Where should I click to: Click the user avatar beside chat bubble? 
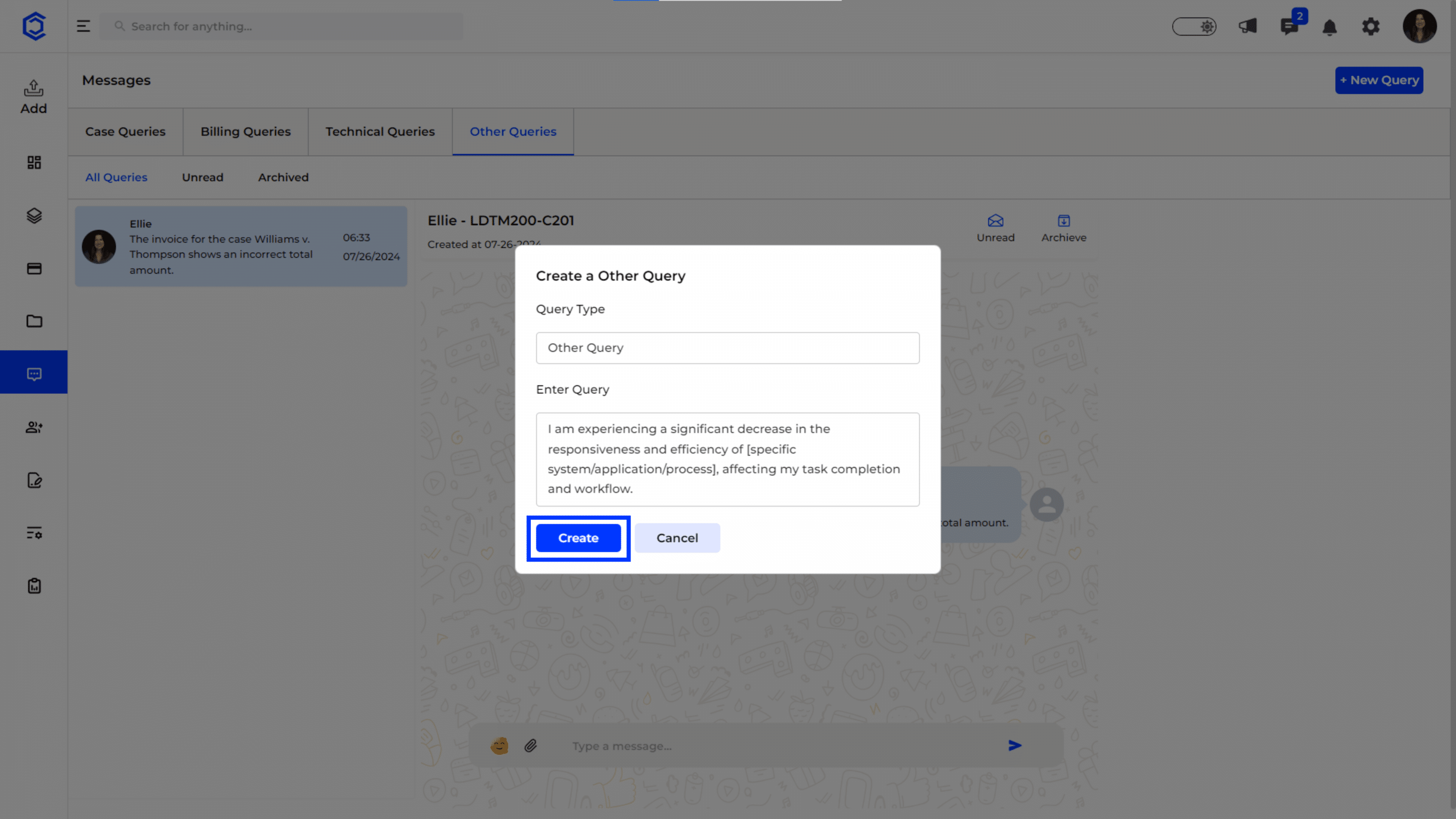pos(1046,504)
